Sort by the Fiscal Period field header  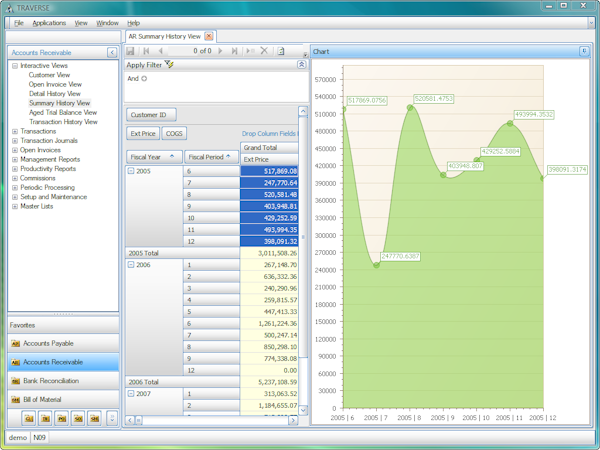pyautogui.click(x=211, y=157)
